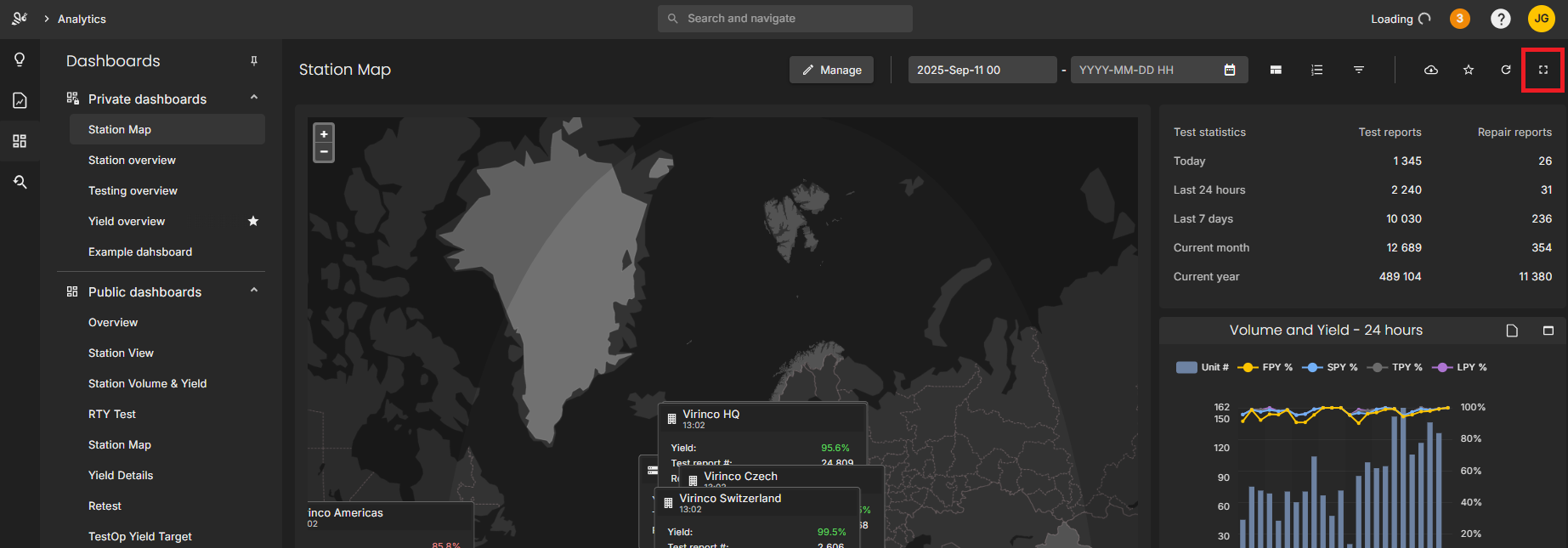This screenshot has width=1568, height=548.
Task: Click the Virinco HQ station card title
Action: [x=710, y=414]
